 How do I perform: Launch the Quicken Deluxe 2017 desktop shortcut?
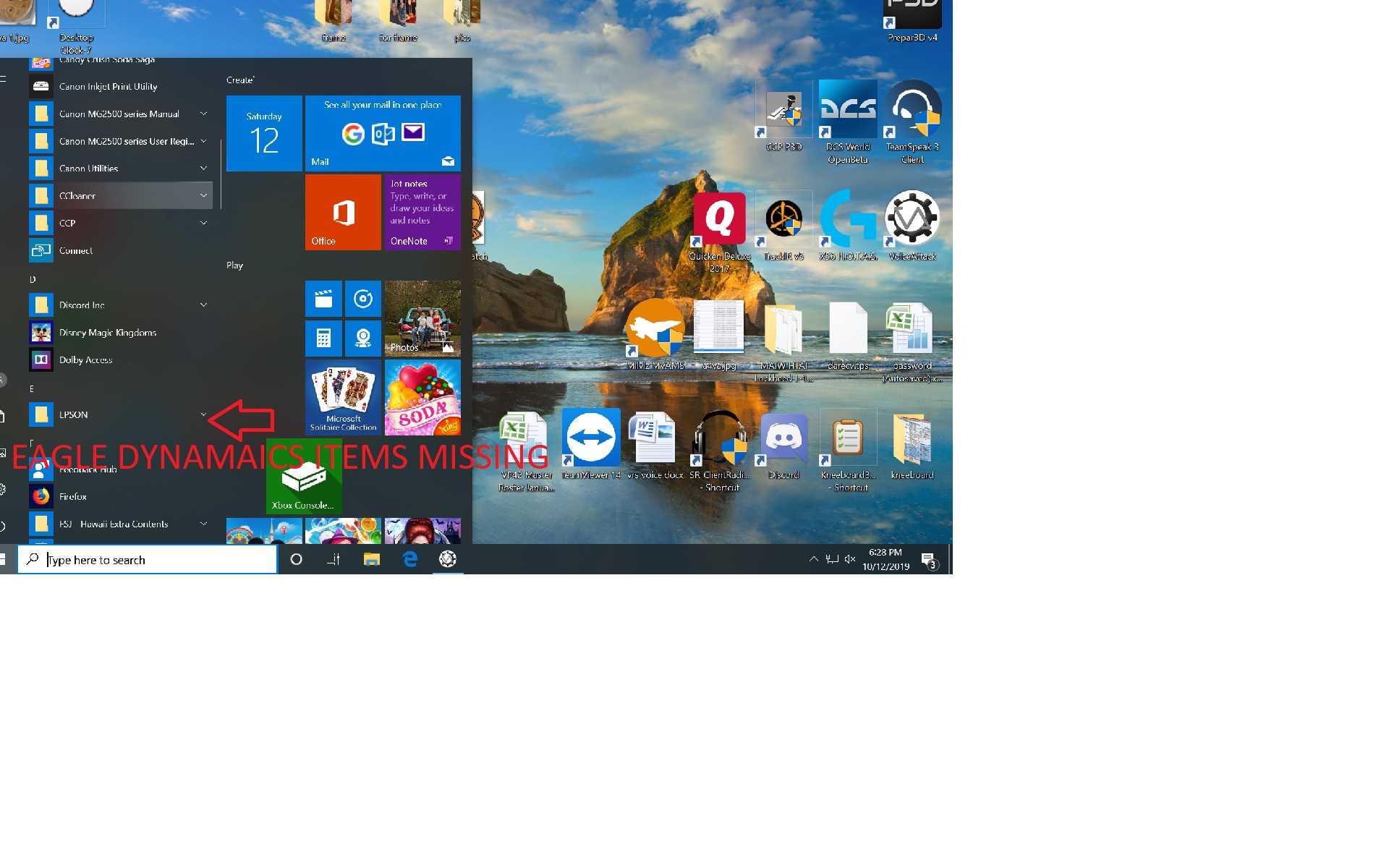tap(719, 232)
